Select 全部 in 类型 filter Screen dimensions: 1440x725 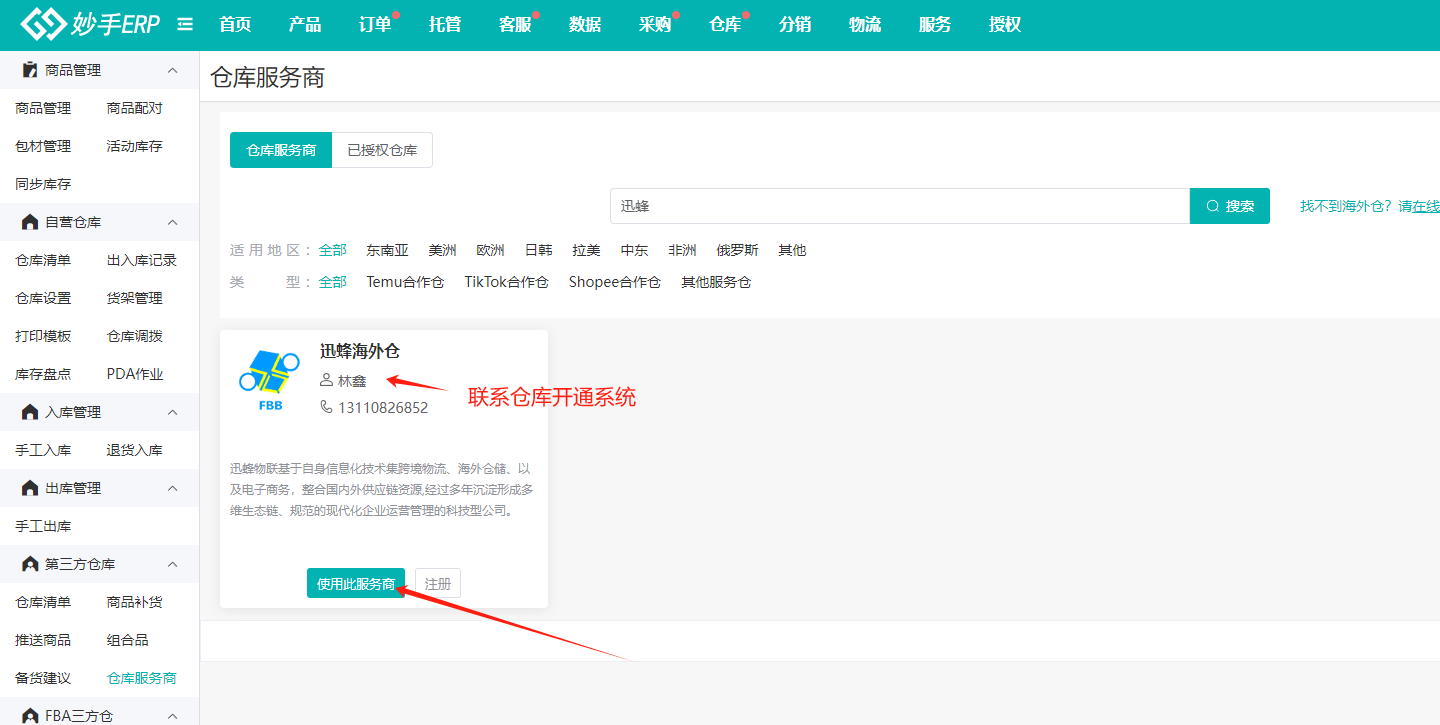tap(333, 282)
